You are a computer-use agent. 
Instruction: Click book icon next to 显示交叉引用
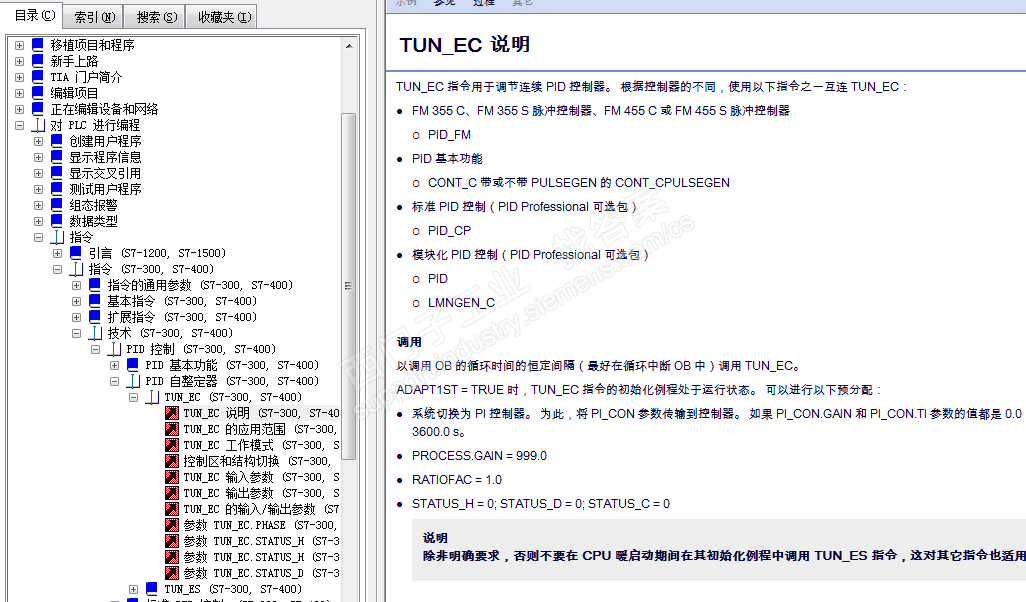[57, 173]
